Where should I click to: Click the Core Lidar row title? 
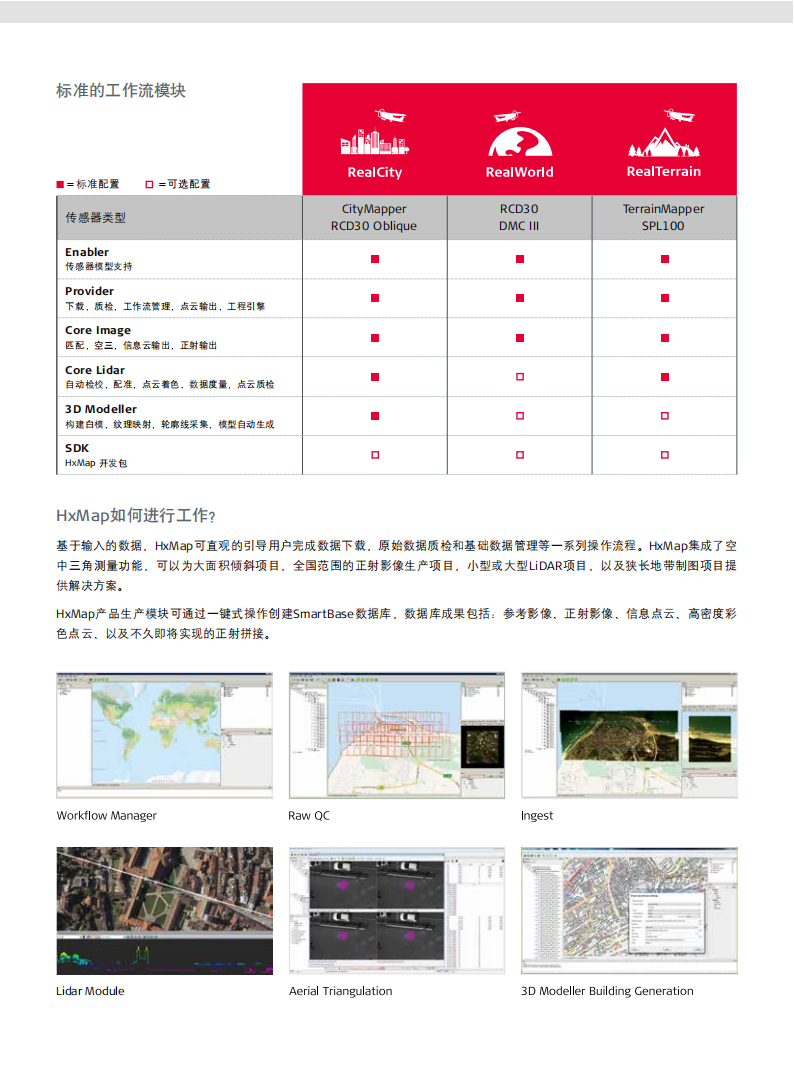pyautogui.click(x=95, y=370)
